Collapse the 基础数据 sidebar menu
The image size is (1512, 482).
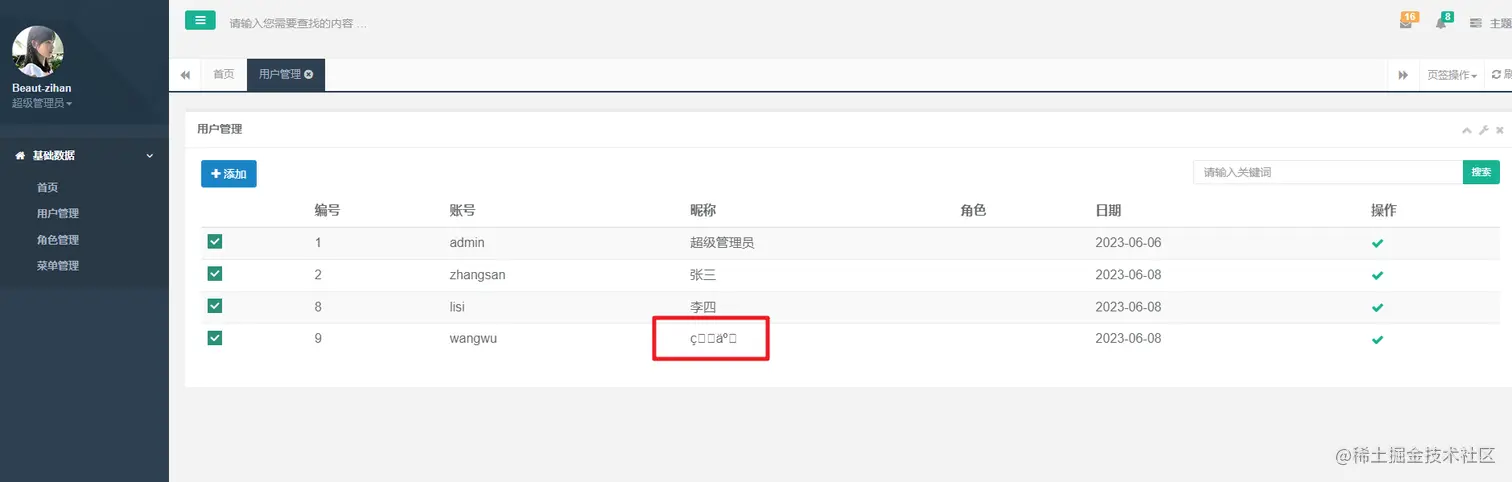point(84,156)
